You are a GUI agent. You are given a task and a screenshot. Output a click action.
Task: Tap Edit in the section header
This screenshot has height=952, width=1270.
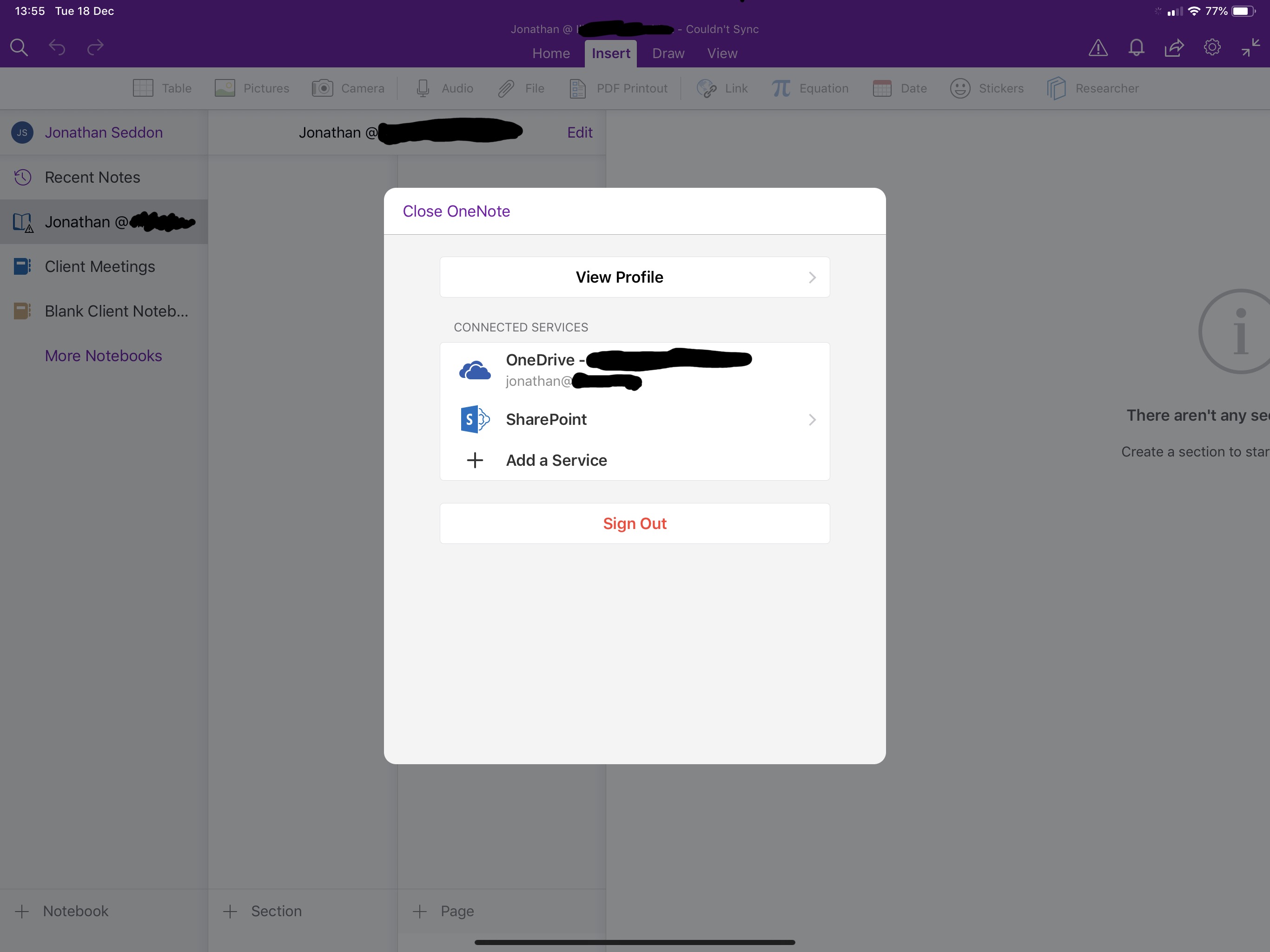pos(579,132)
